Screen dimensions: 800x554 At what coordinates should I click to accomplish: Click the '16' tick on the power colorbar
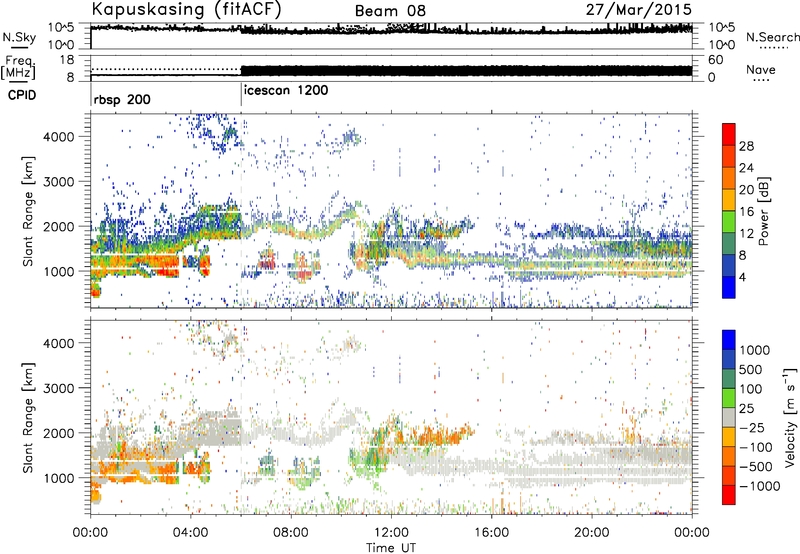coord(746,212)
